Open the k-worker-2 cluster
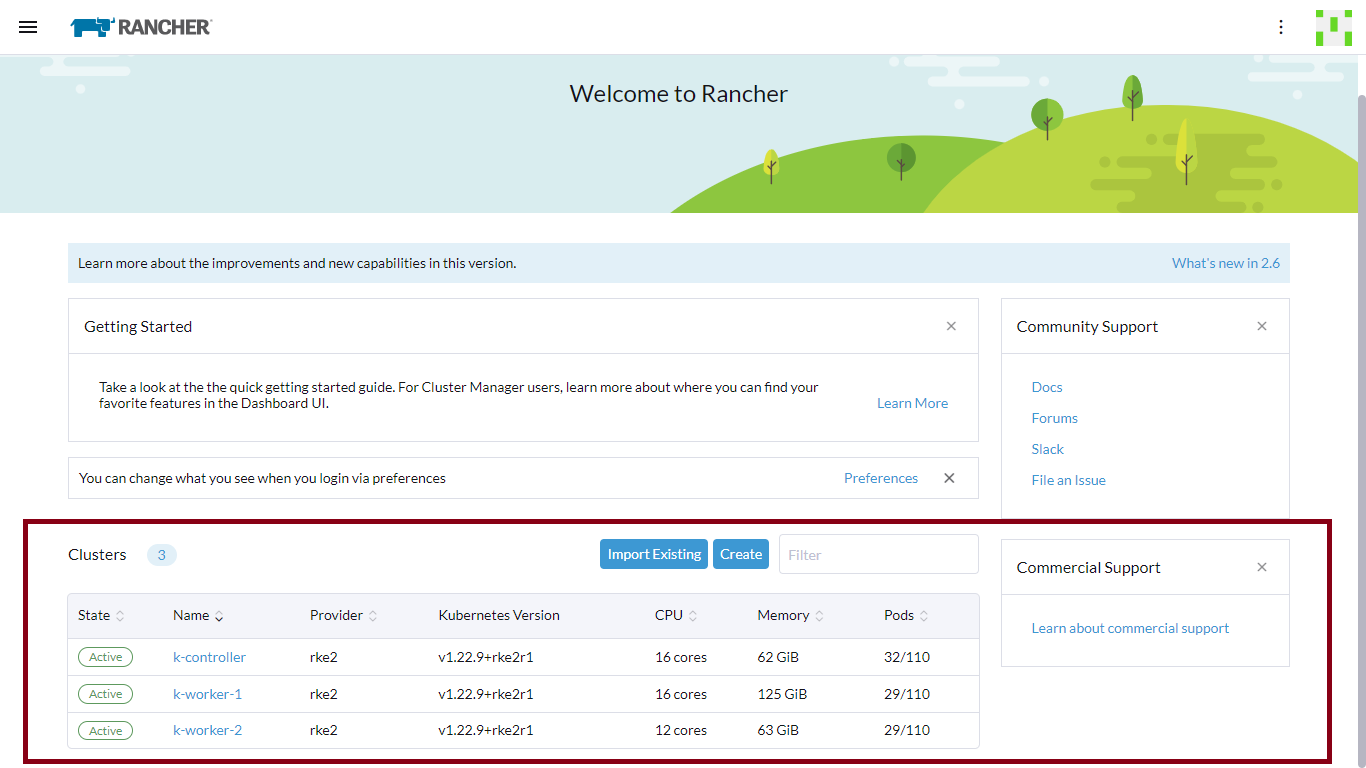Screen dimensions: 1366x768 207,730
